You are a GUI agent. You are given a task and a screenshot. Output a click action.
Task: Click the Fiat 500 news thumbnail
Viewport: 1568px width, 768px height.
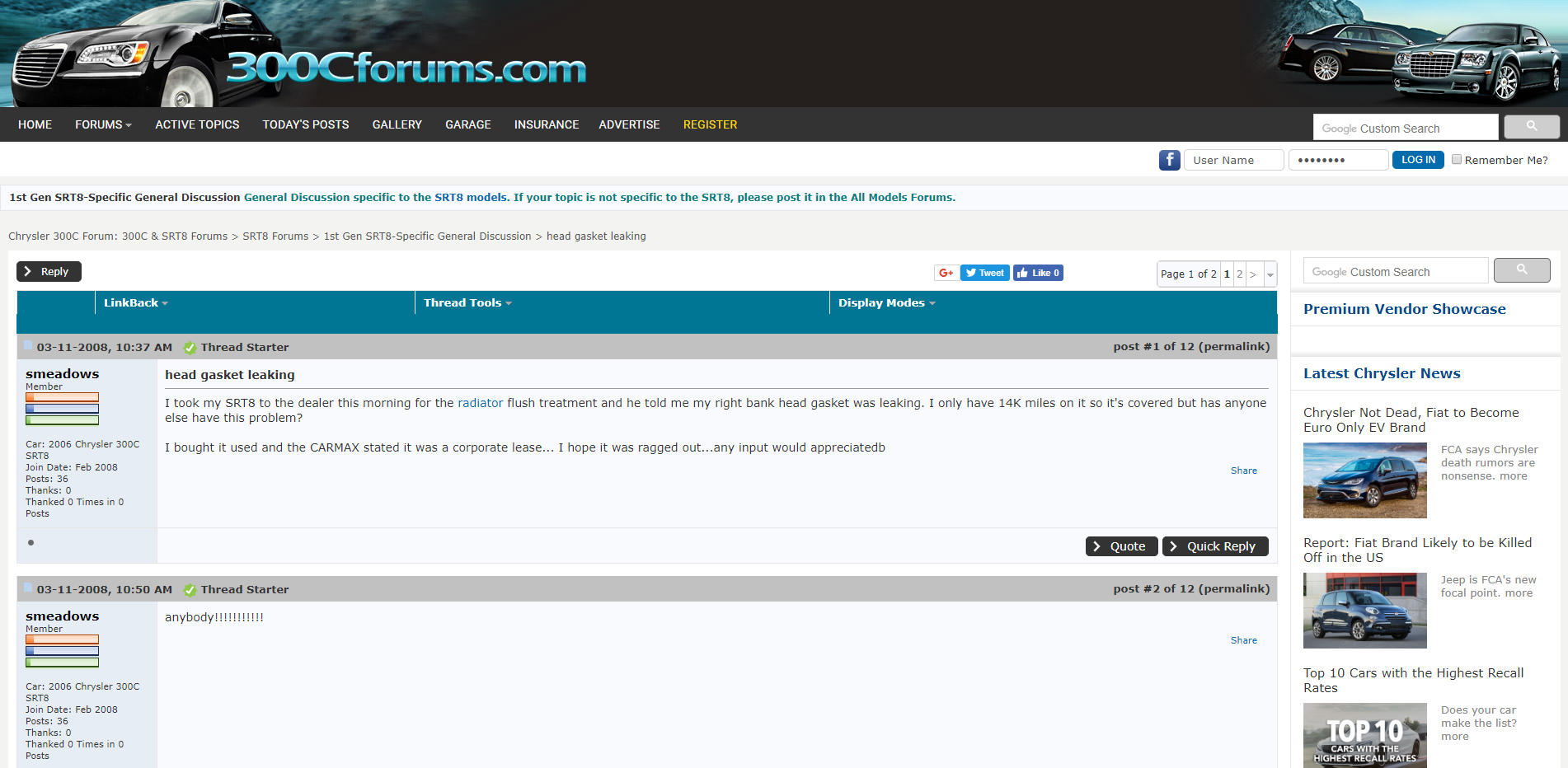[x=1364, y=611]
